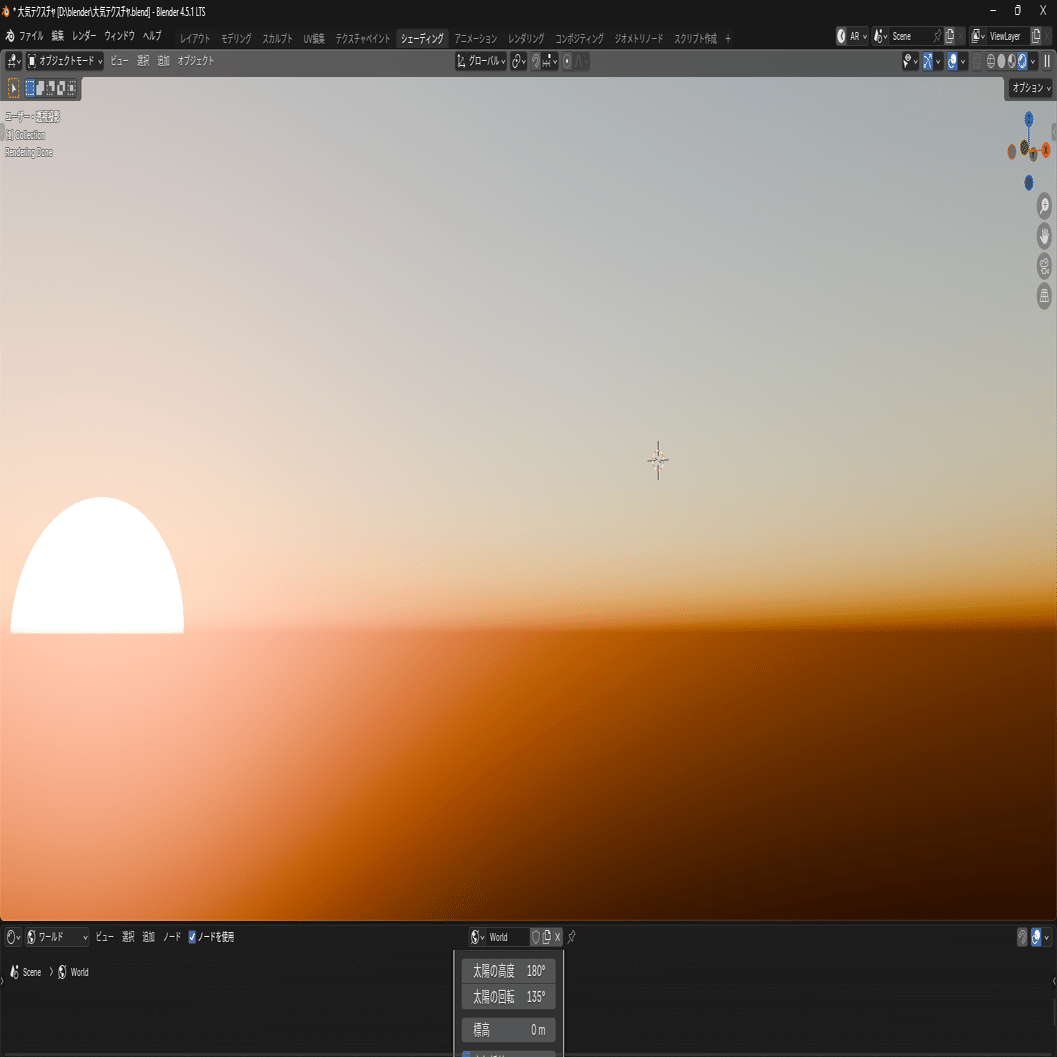The width and height of the screenshot is (1057, 1057).
Task: Switch to material preview shading
Action: pos(1012,62)
